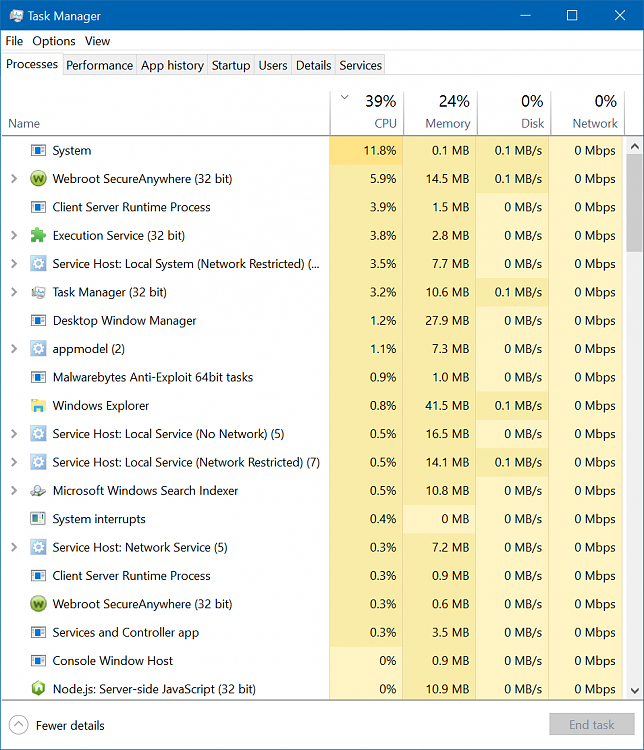The width and height of the screenshot is (644, 750).
Task: Click the Task Manager title bar icon
Action: (x=16, y=16)
